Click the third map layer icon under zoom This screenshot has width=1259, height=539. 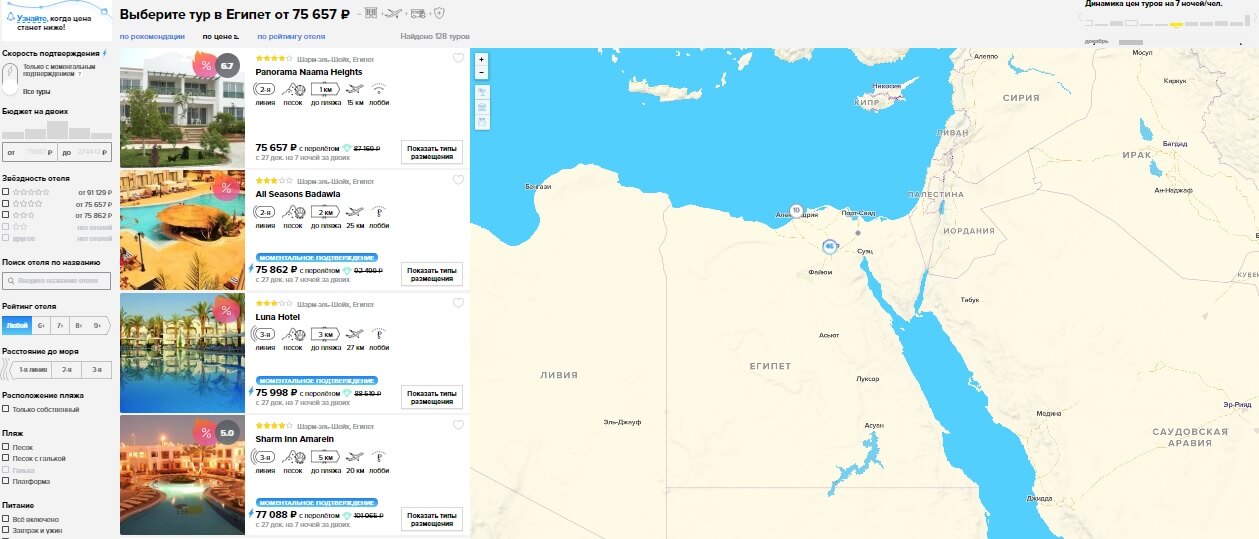[482, 121]
